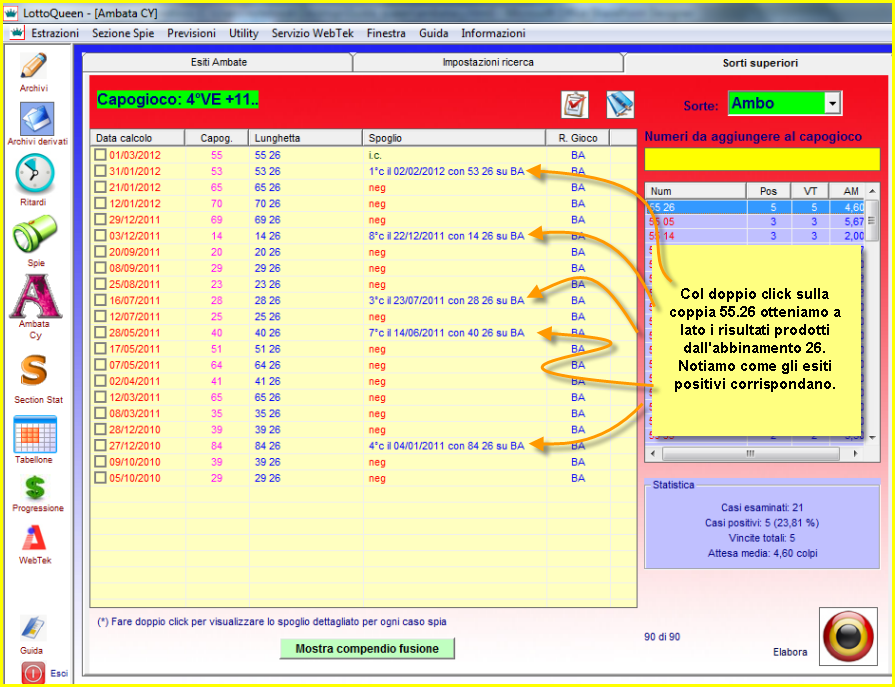Sort by the VT column header
This screenshot has width=895, height=687.
click(810, 191)
